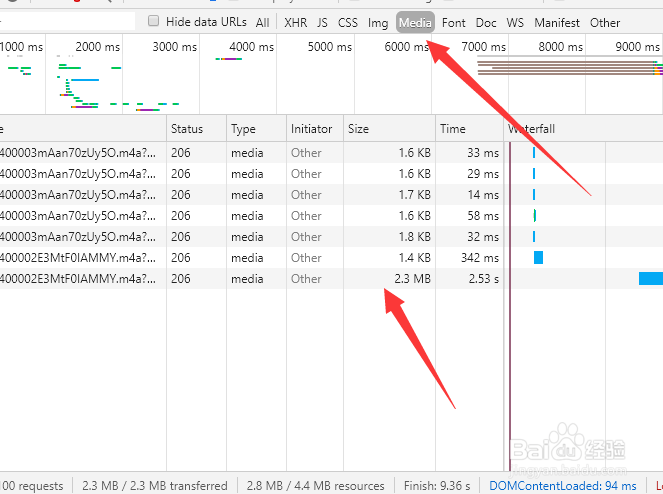The image size is (663, 494).
Task: Open the 400002E3MtF0IAMMY.m4a request sized 1.4 KB
Action: 78,258
